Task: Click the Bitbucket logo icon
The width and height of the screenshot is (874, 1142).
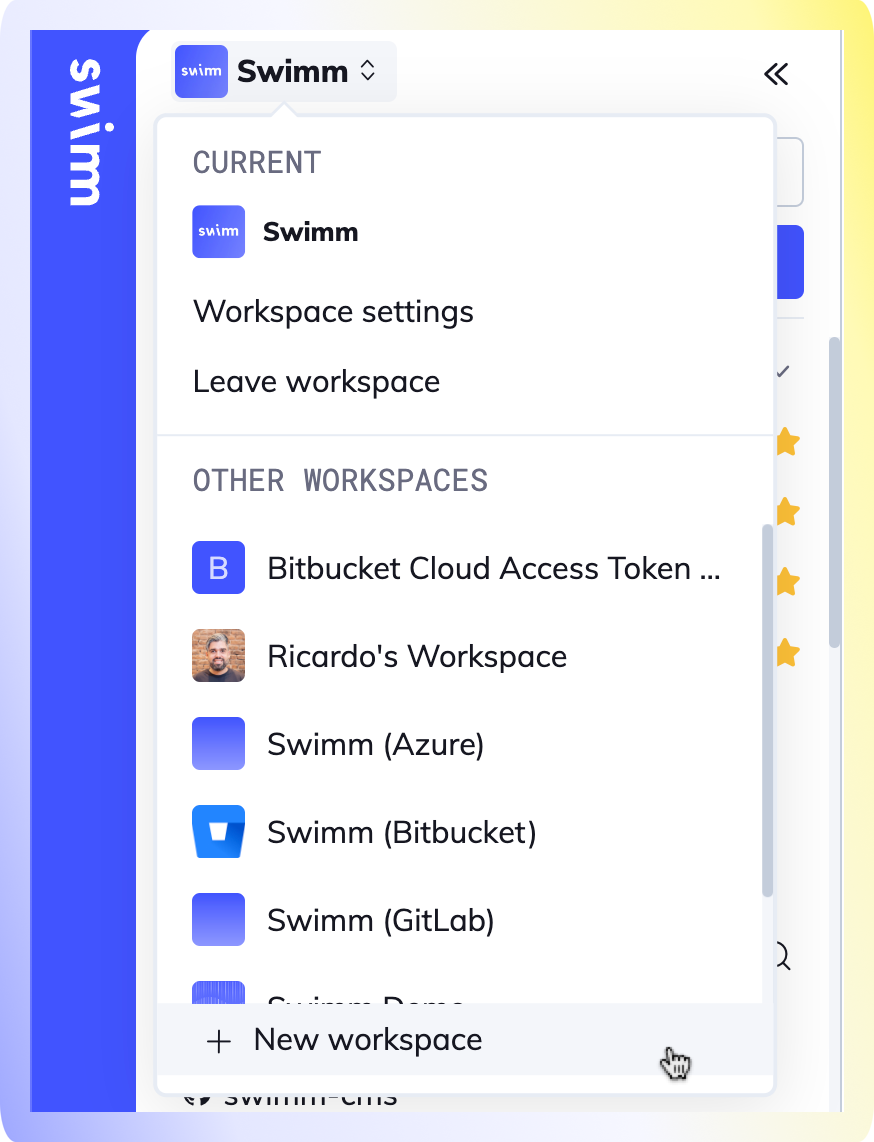Action: click(218, 832)
